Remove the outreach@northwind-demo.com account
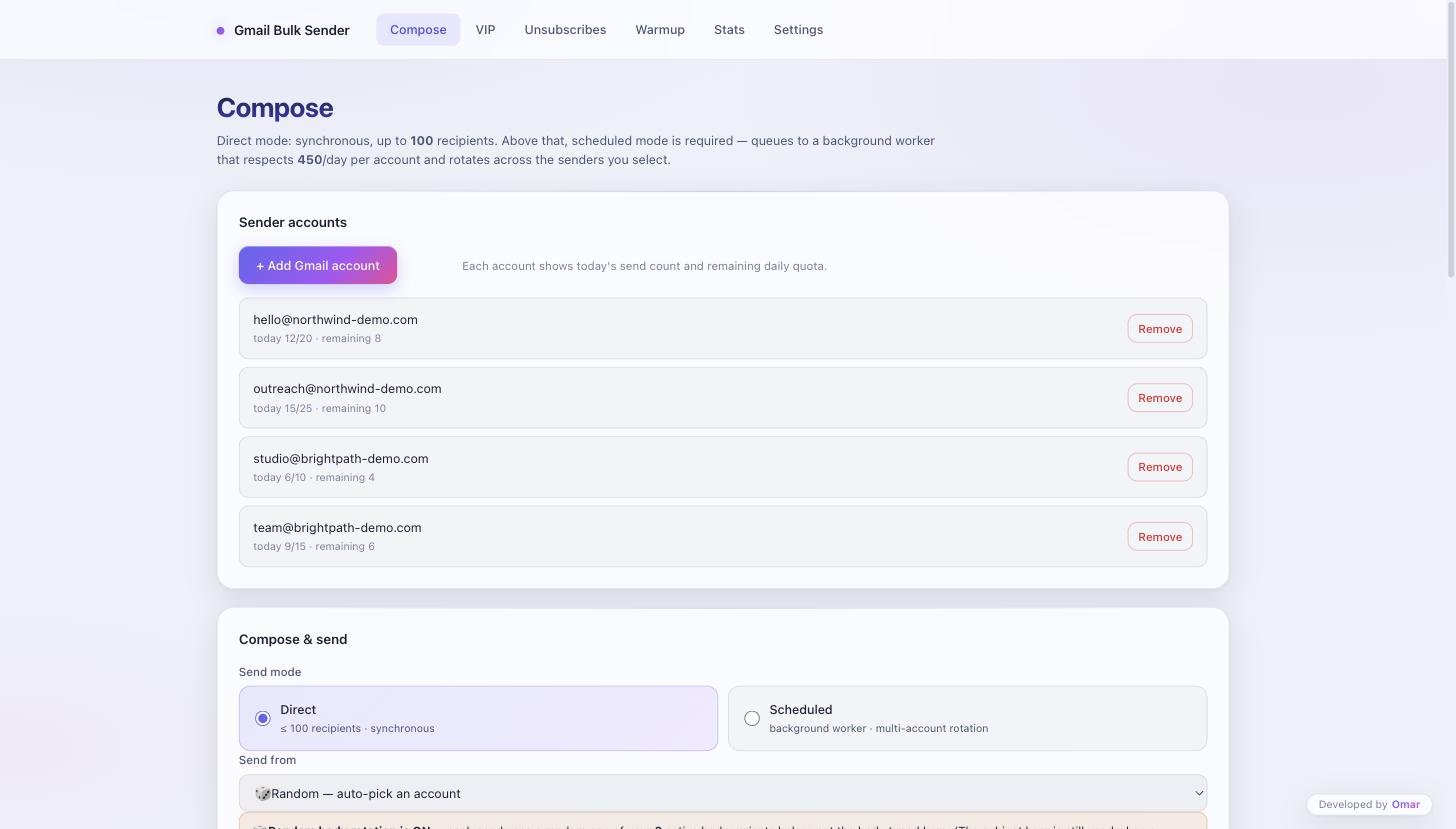Image resolution: width=1456 pixels, height=829 pixels. click(x=1160, y=398)
